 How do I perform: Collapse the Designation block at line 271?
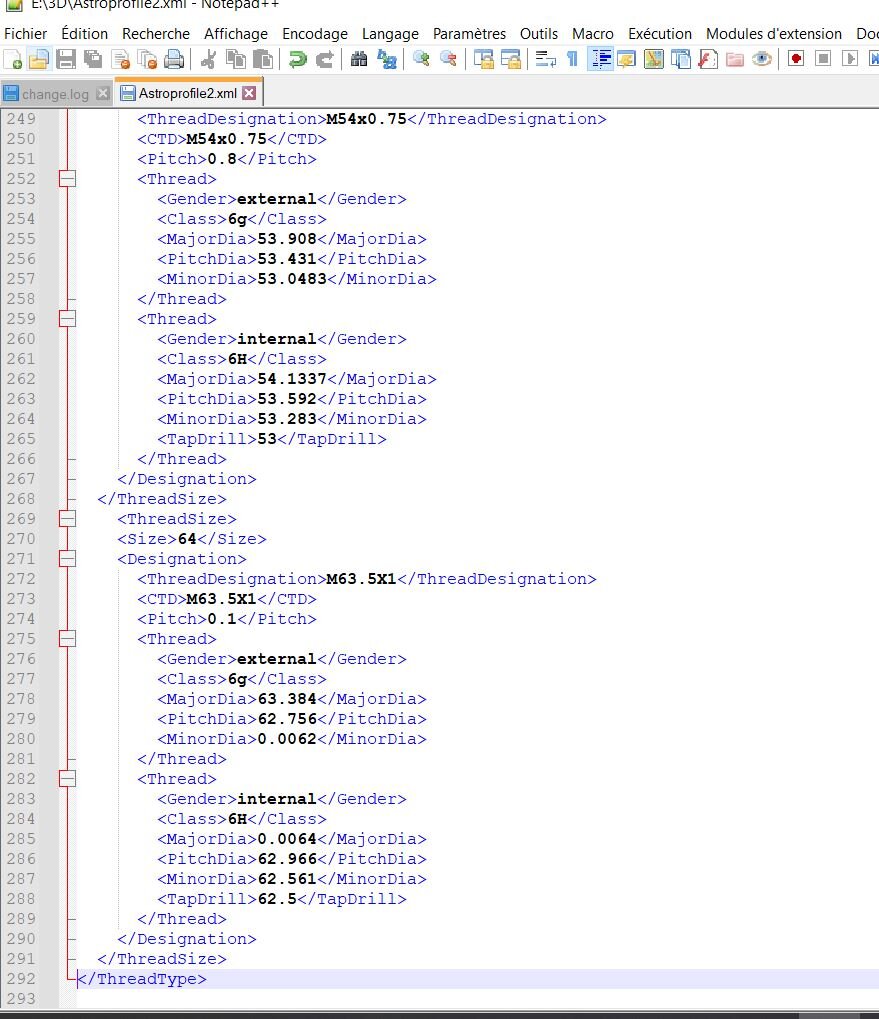pyautogui.click(x=67, y=558)
